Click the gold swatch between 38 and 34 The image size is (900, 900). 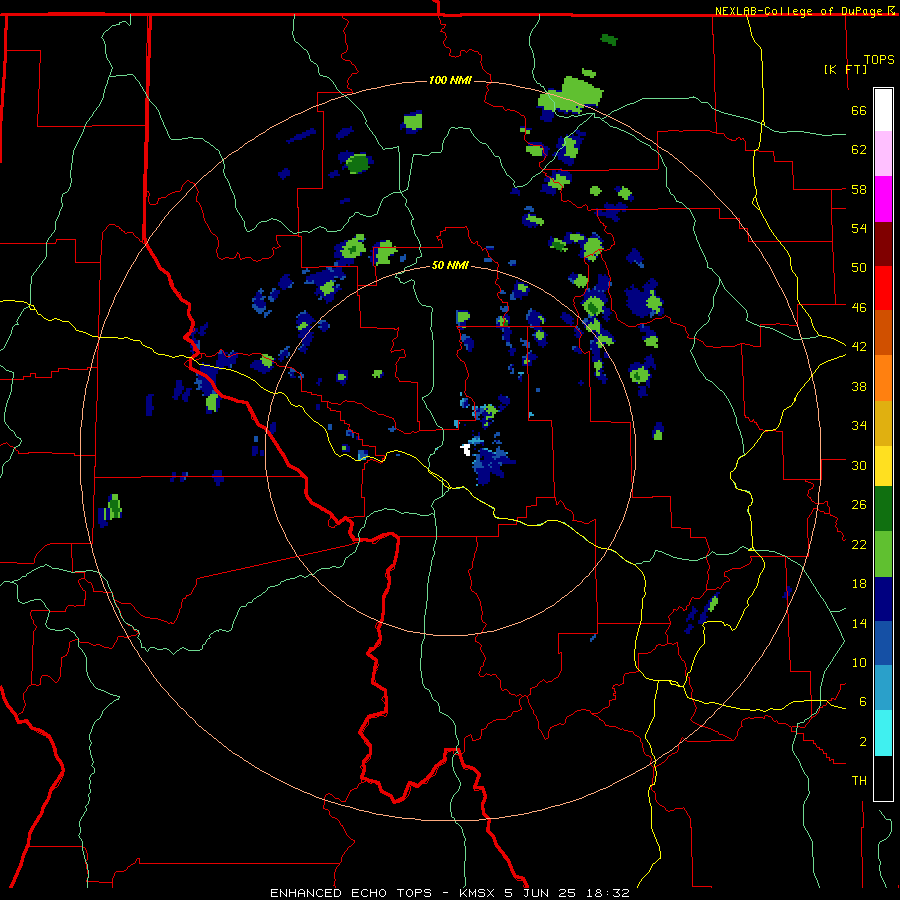[883, 423]
